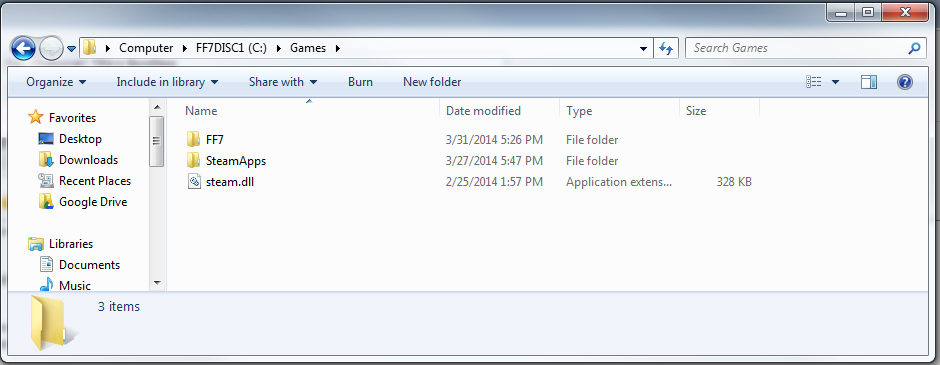
Task: Click date 3/27/2014 5:47 PM
Action: 495,161
